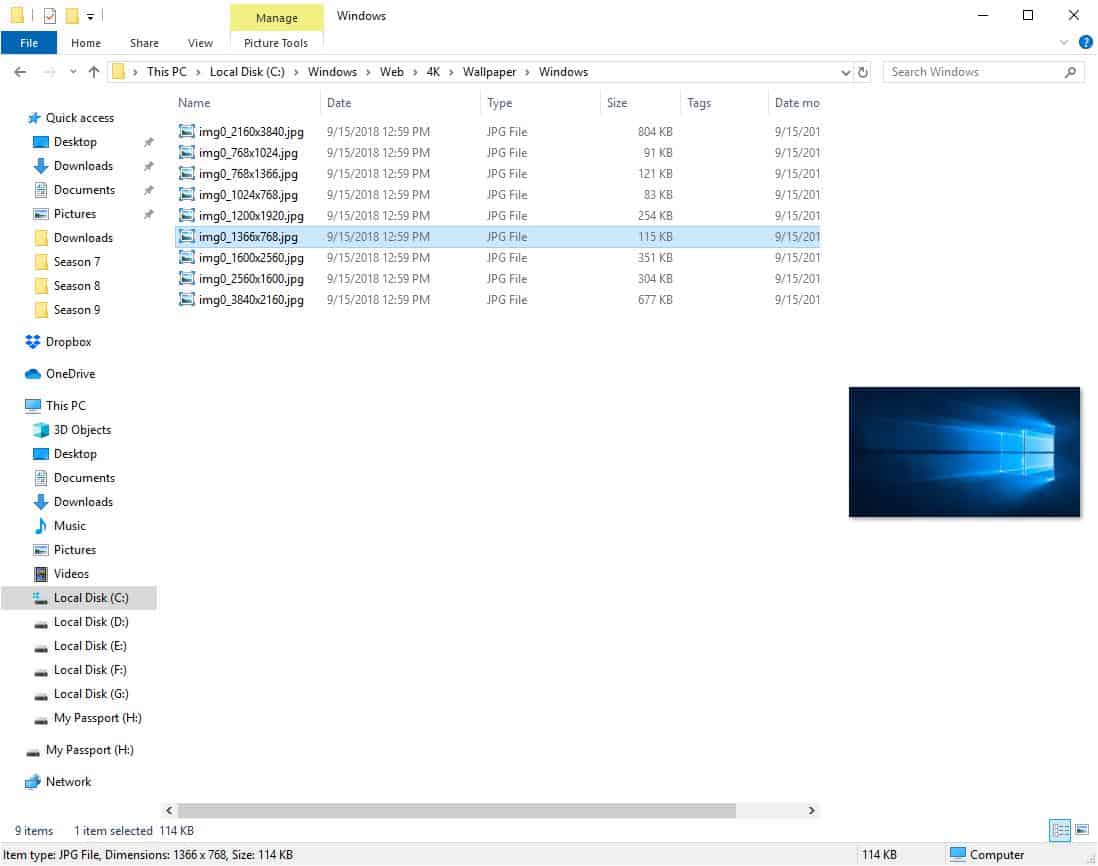1098x866 pixels.
Task: Refresh the current folder view
Action: (x=863, y=72)
